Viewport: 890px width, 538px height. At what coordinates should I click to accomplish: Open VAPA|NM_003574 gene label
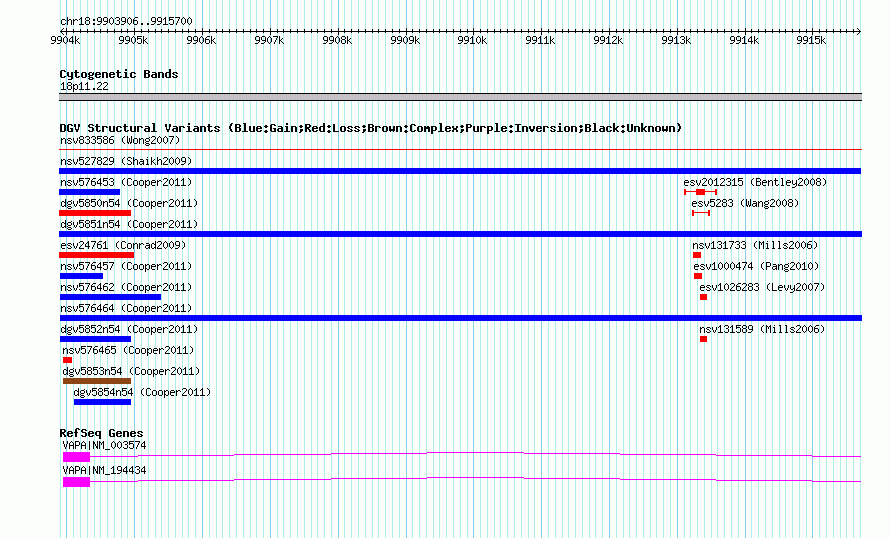tap(104, 445)
